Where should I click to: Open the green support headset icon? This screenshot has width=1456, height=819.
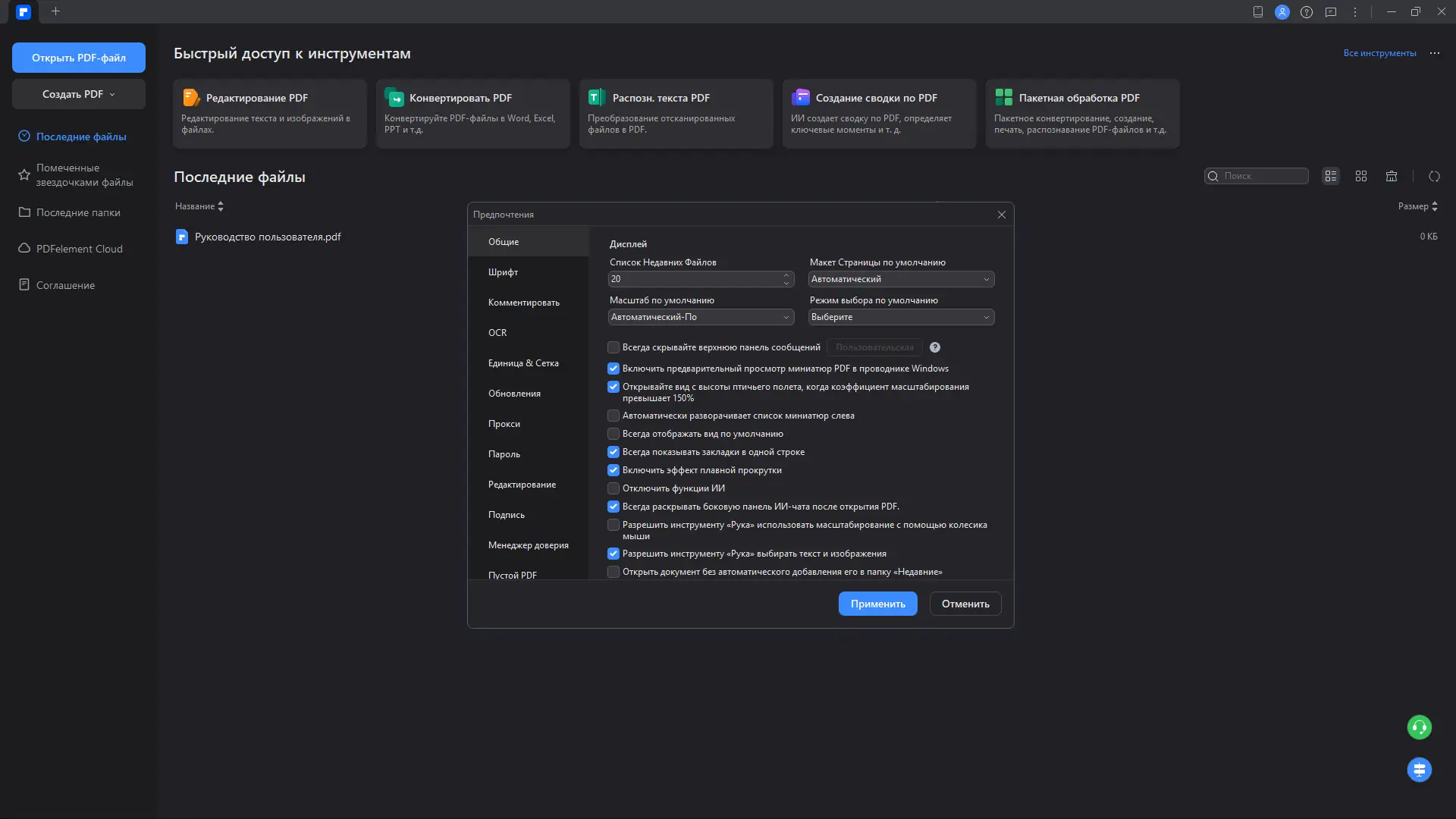pos(1419,727)
